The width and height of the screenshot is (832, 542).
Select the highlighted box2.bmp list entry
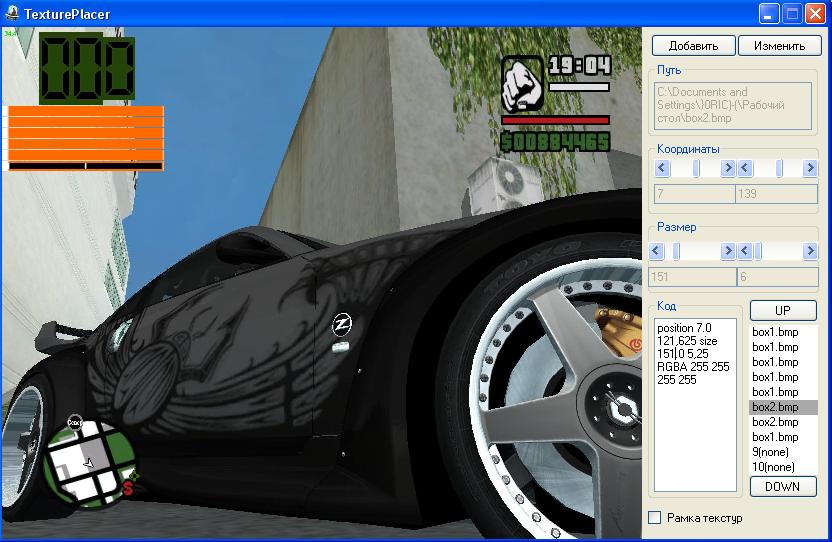point(783,407)
